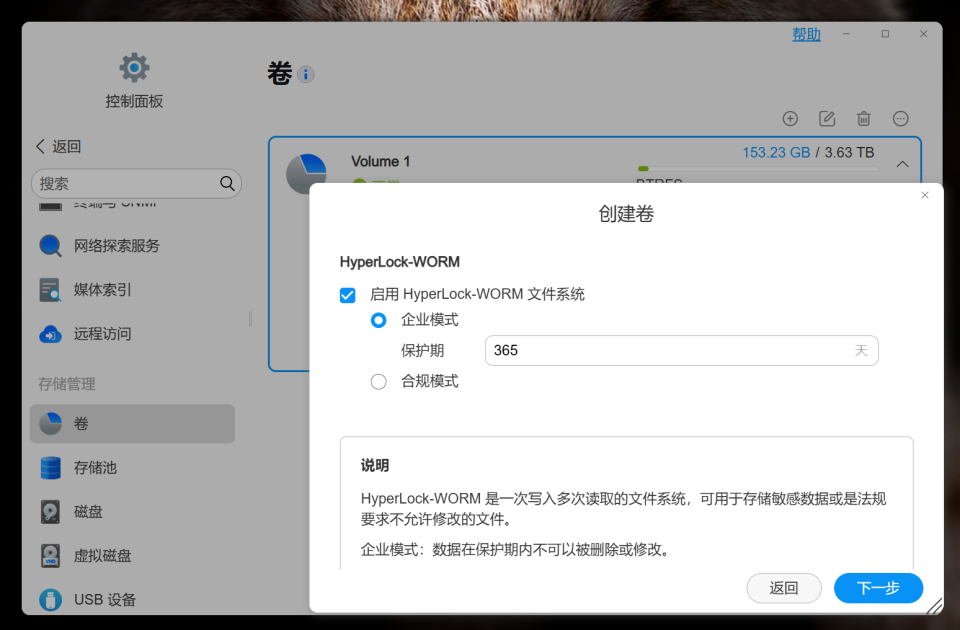Collapse the Volume 1 card chevron
Viewport: 960px width, 630px height.
(x=902, y=164)
